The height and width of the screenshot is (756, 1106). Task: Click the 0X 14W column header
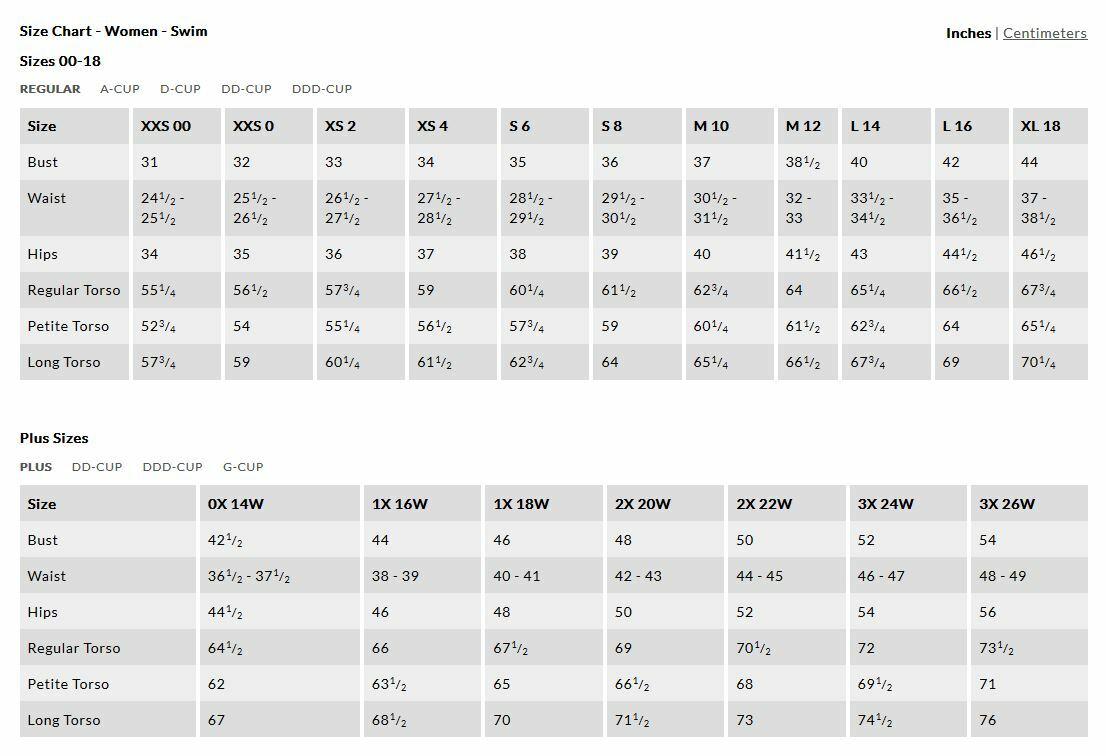[x=236, y=504]
